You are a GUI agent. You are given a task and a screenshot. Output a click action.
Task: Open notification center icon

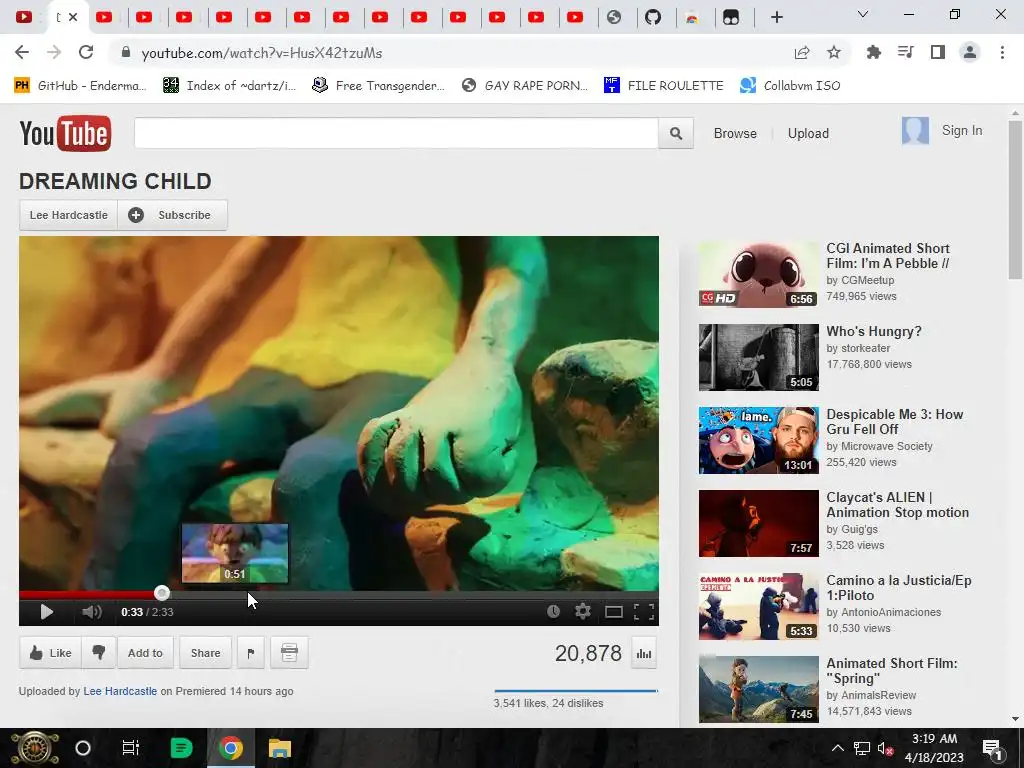(x=992, y=748)
